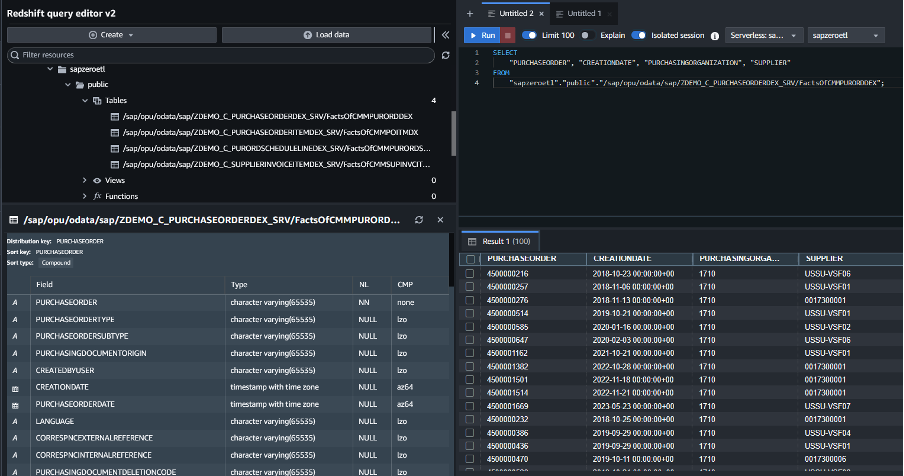Check the row checkbox for order 4500000216
This screenshot has width=904, height=476.
(470, 272)
